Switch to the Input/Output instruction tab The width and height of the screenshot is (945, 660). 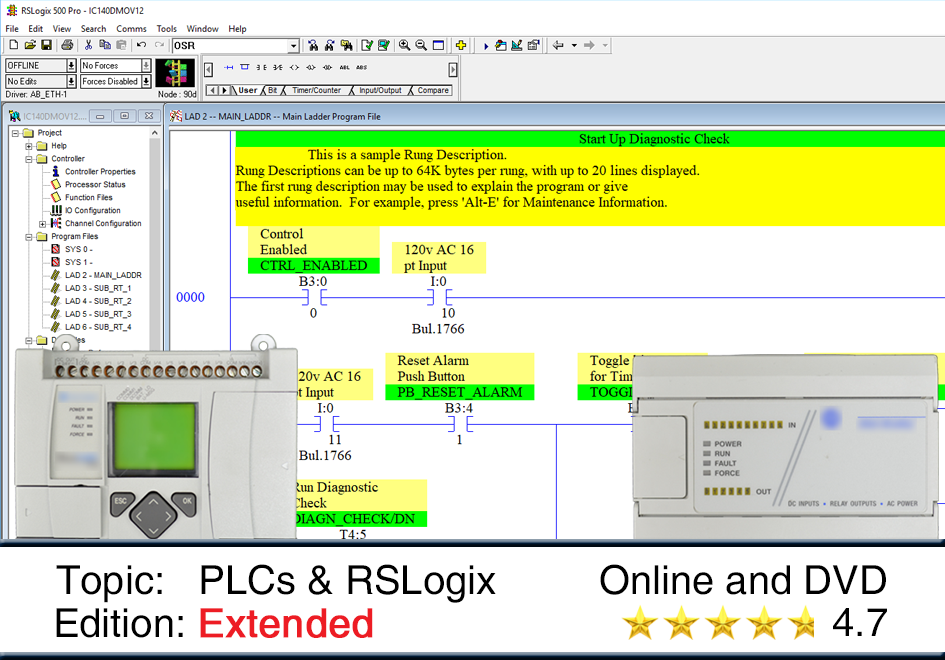point(380,90)
